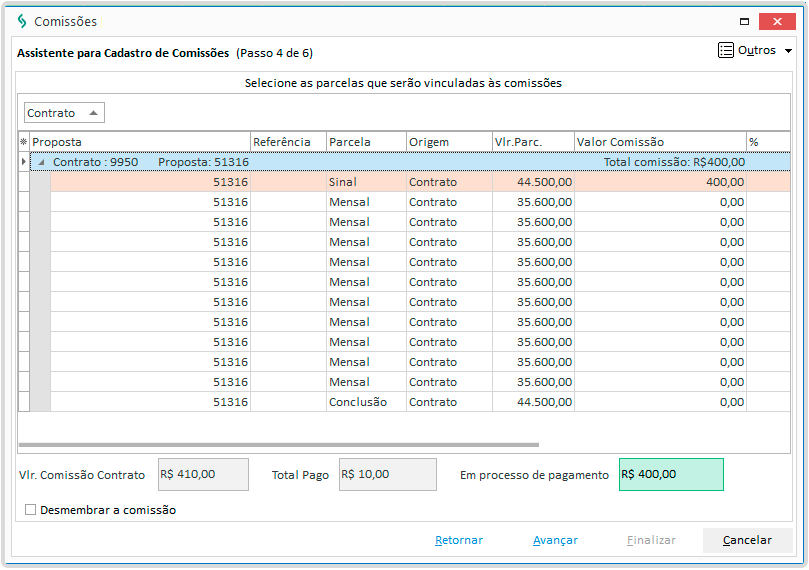809x570 pixels.
Task: Sort by the Referência column header
Action: 288,142
